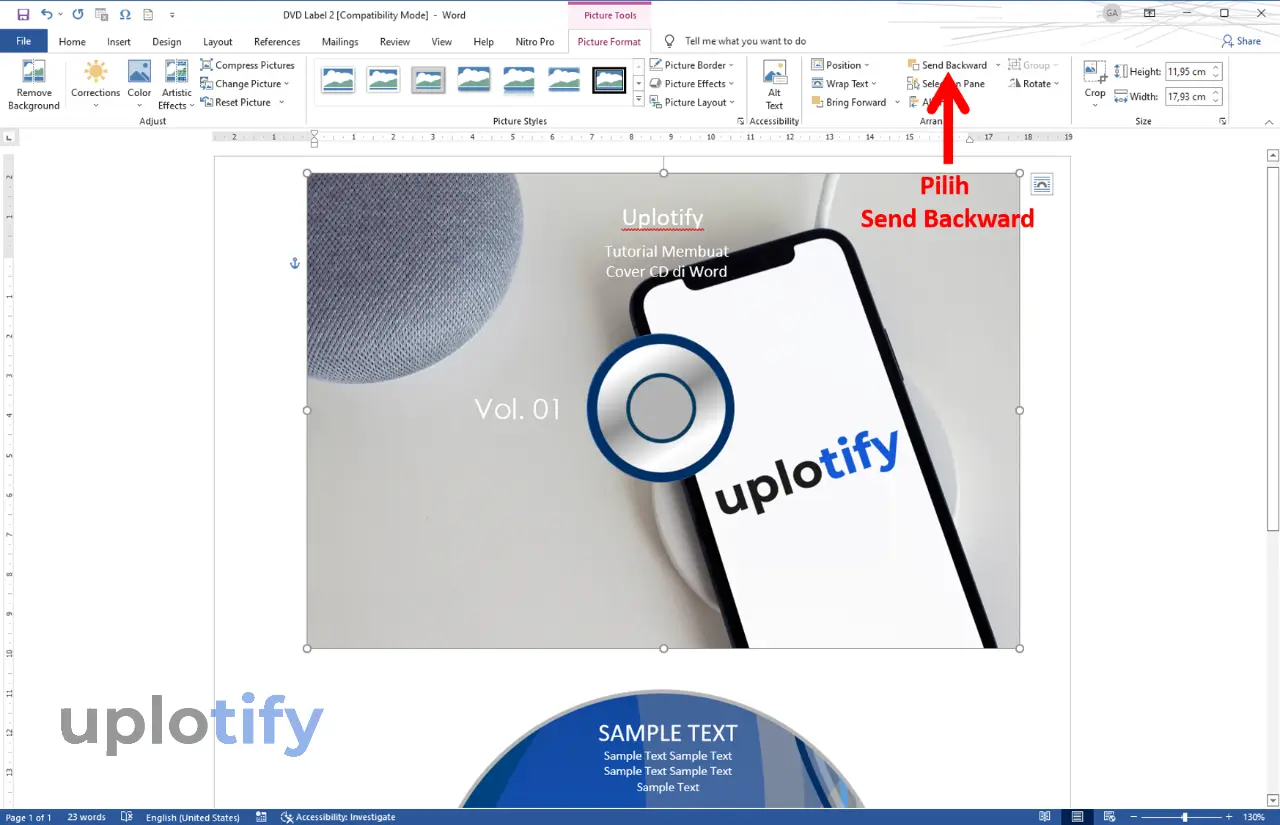Click the Omega symbol icon

point(125,14)
